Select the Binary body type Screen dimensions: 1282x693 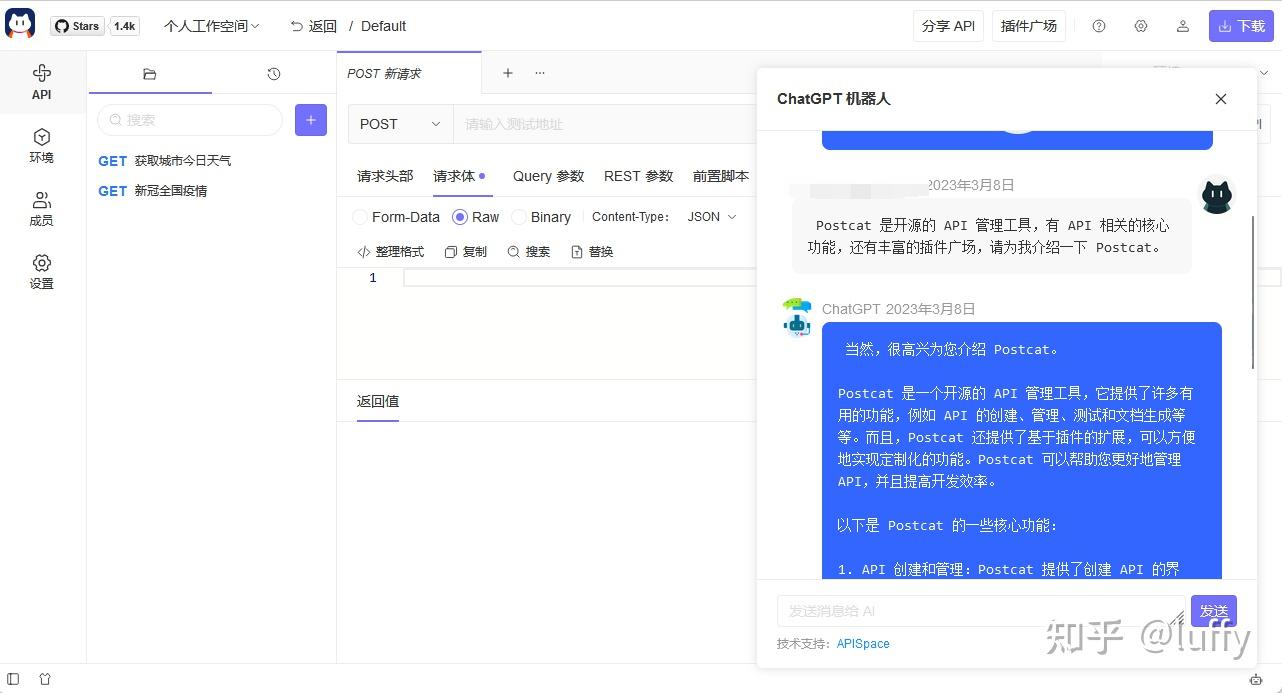coord(520,217)
